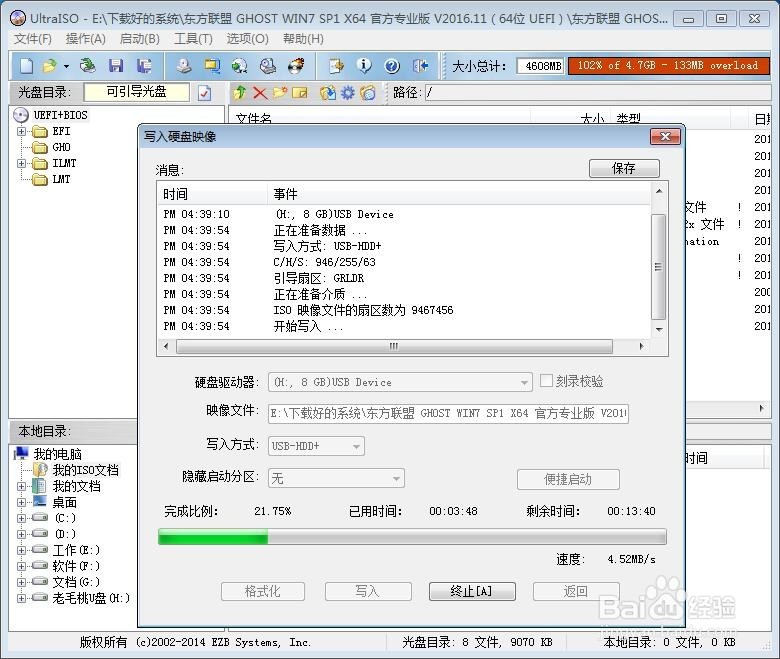The image size is (780, 659).
Task: Expand the EFI folder in disc tree
Action: pyautogui.click(x=21, y=132)
